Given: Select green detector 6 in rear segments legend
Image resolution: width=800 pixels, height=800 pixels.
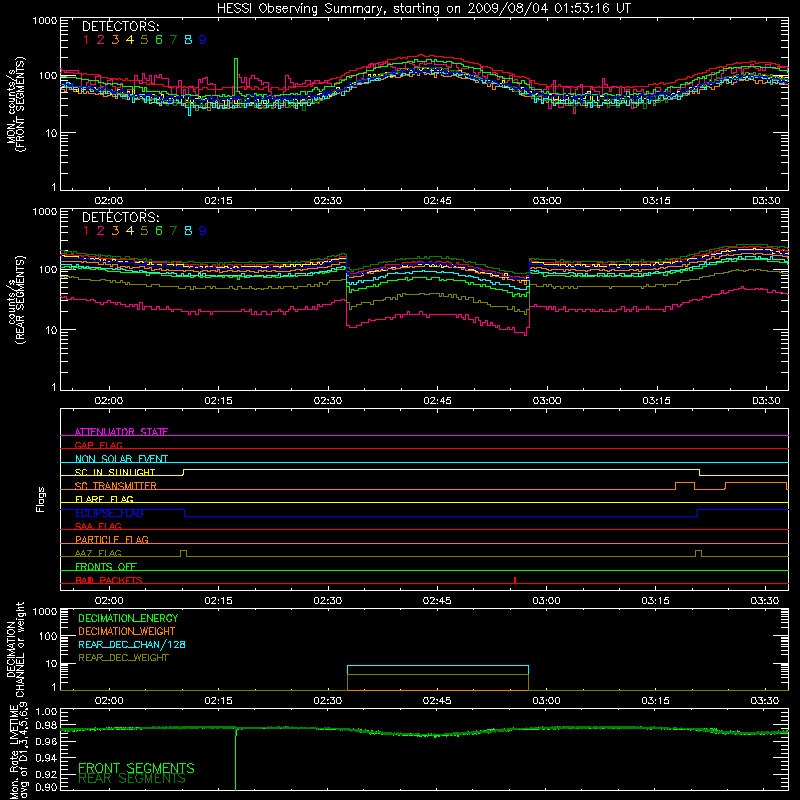Looking at the screenshot, I should 159,231.
